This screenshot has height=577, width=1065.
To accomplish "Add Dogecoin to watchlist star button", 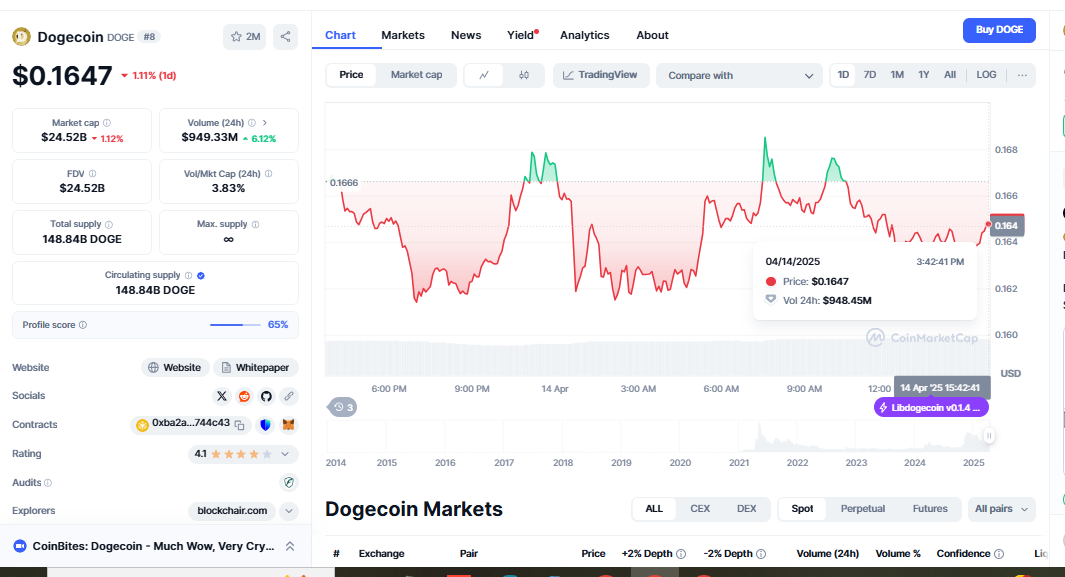I will click(x=245, y=37).
